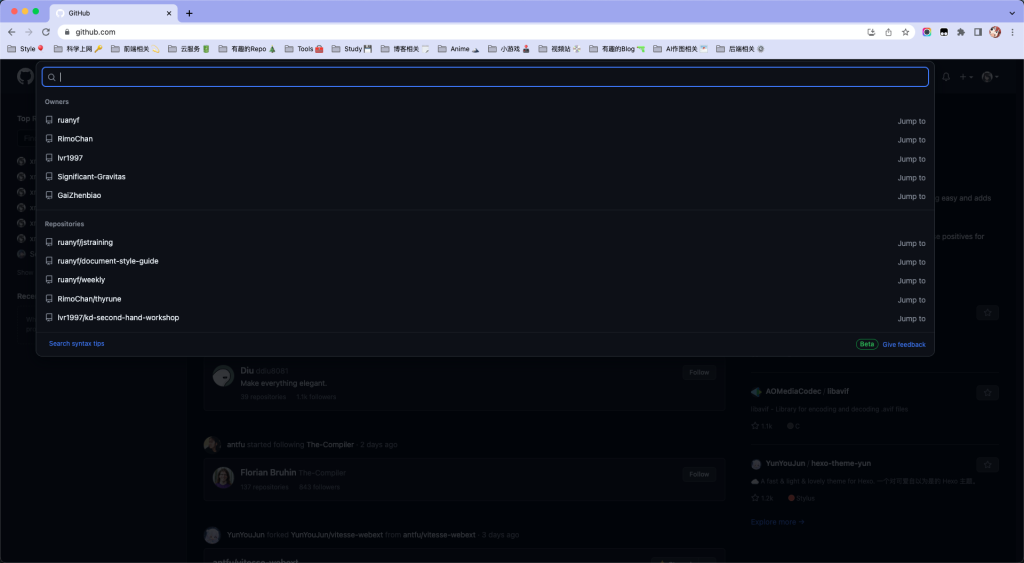The height and width of the screenshot is (563, 1024).
Task: Open the user avatar dropdown menu
Action: click(989, 77)
